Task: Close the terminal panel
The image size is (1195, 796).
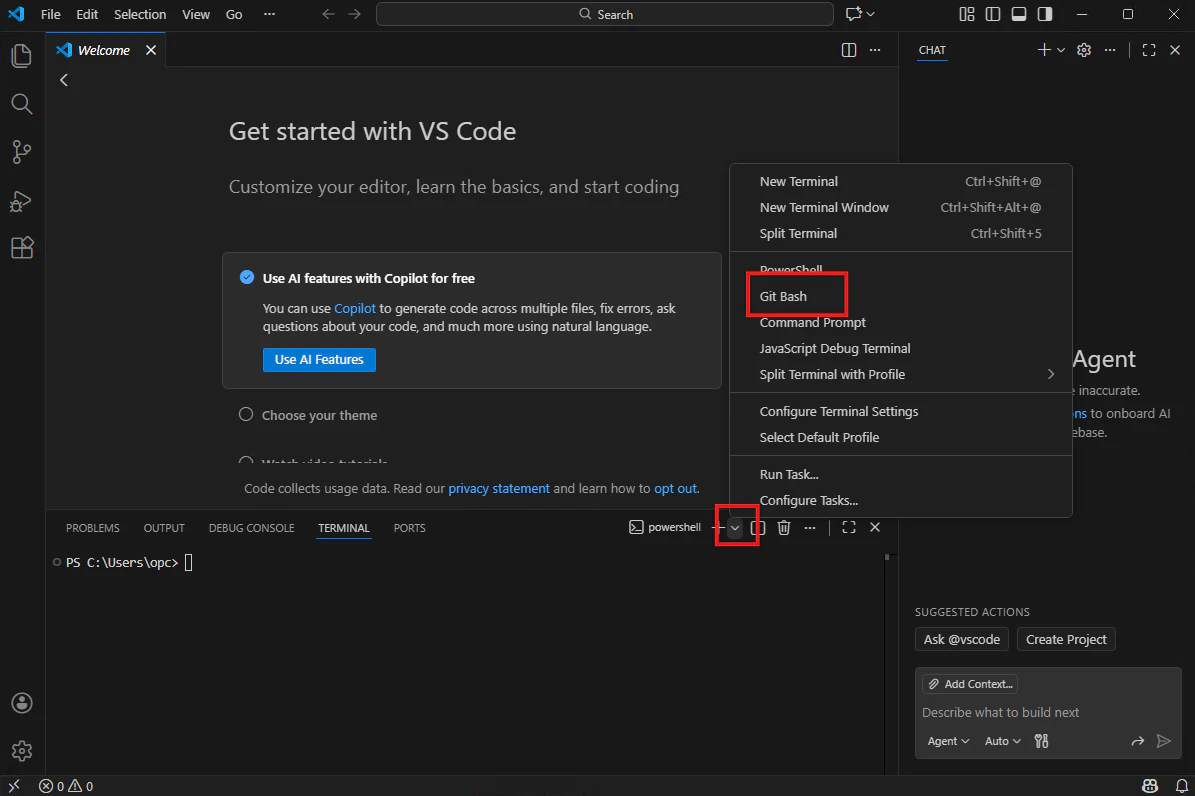Action: [x=875, y=528]
